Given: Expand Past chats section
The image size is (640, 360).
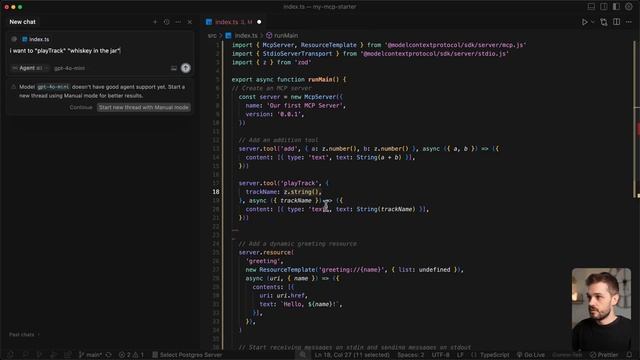Looking at the screenshot, I should (x=24, y=335).
